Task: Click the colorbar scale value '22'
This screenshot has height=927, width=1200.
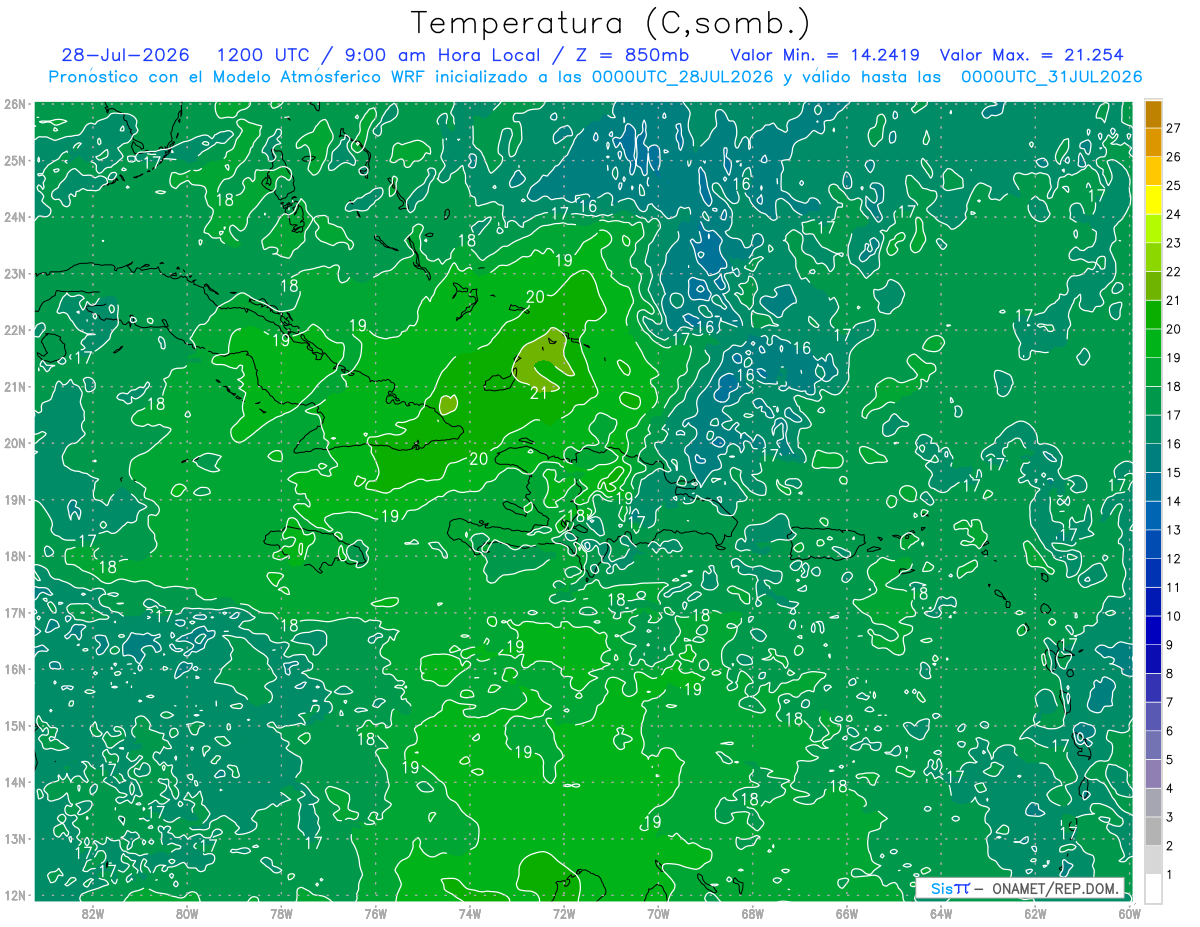Action: 1174,272
